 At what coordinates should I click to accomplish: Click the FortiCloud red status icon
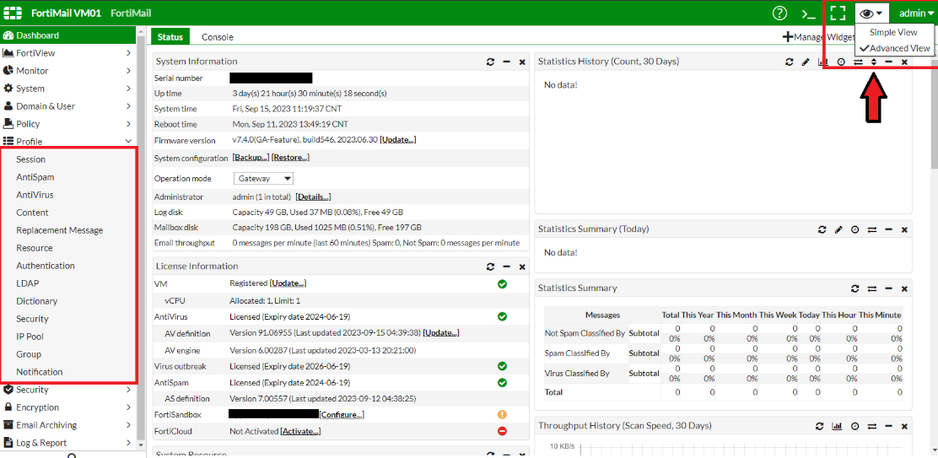pos(502,430)
